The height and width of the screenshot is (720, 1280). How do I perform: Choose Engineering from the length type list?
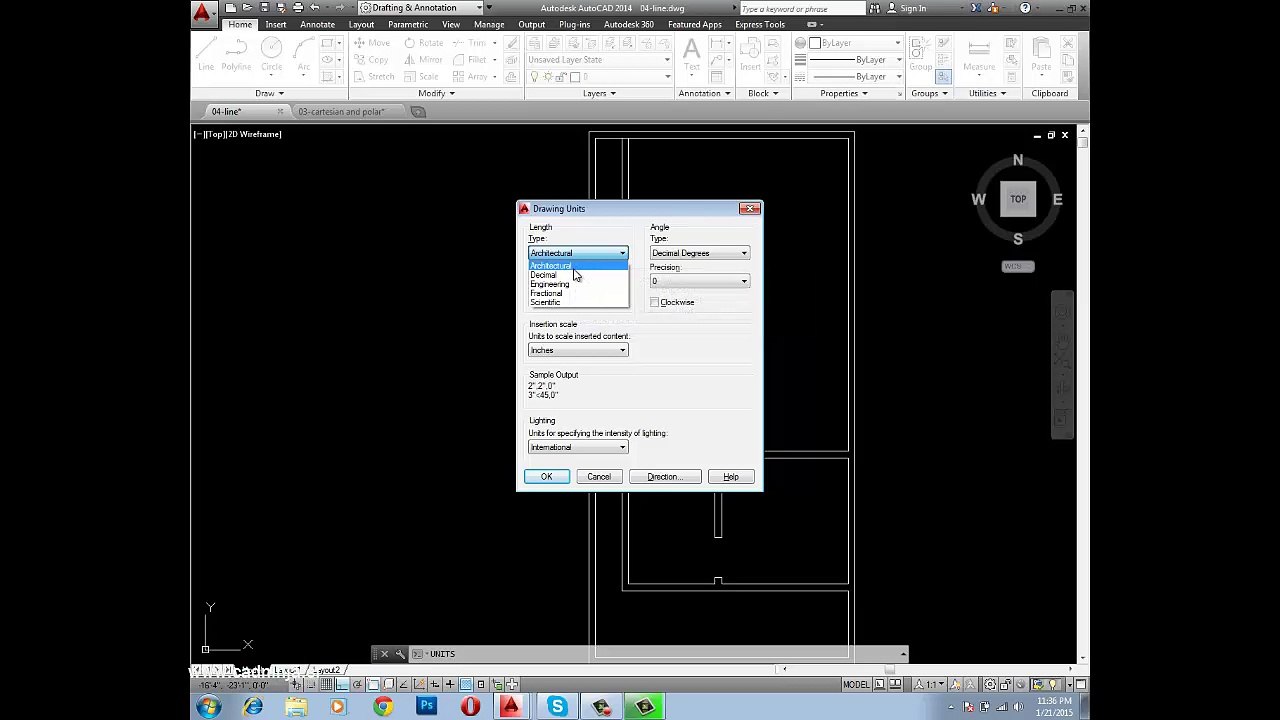[578, 284]
